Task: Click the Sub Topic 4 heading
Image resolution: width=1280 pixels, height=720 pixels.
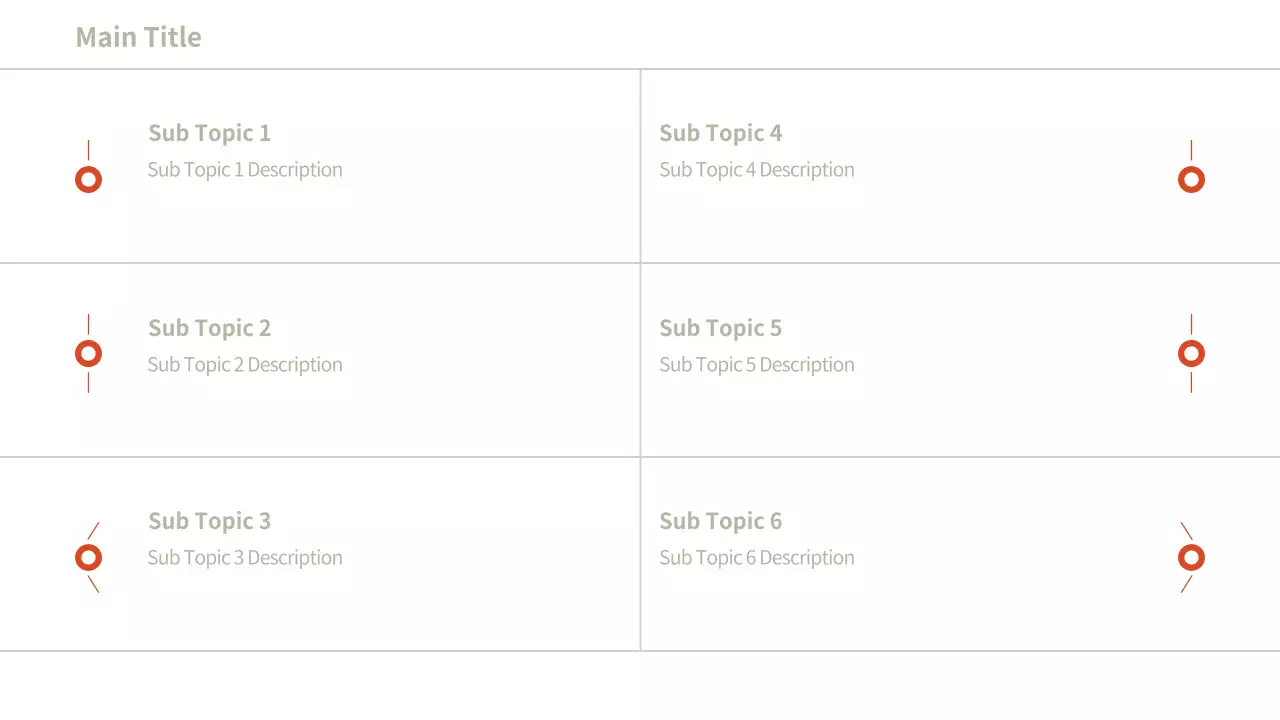Action: click(720, 133)
